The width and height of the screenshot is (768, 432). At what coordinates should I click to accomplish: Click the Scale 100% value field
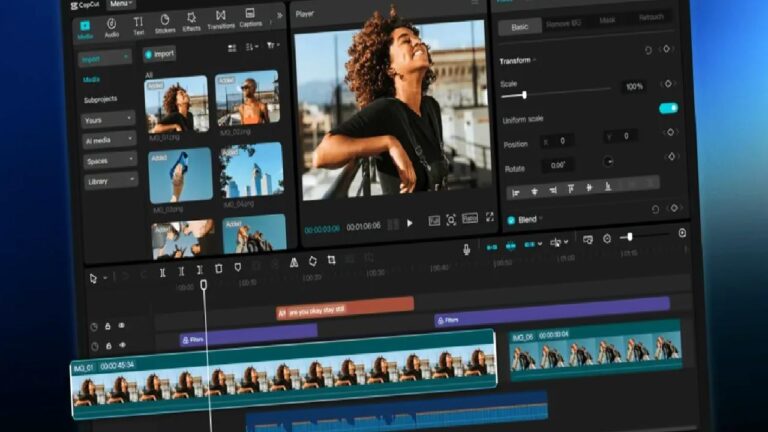635,87
